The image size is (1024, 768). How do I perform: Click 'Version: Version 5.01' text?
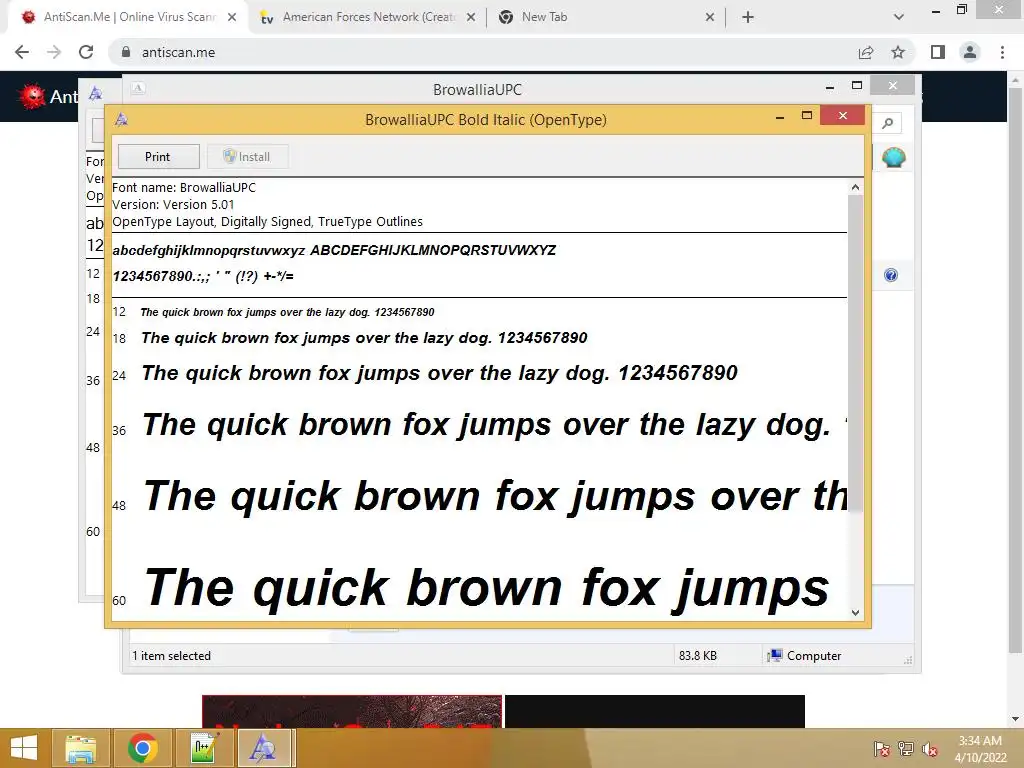(173, 204)
